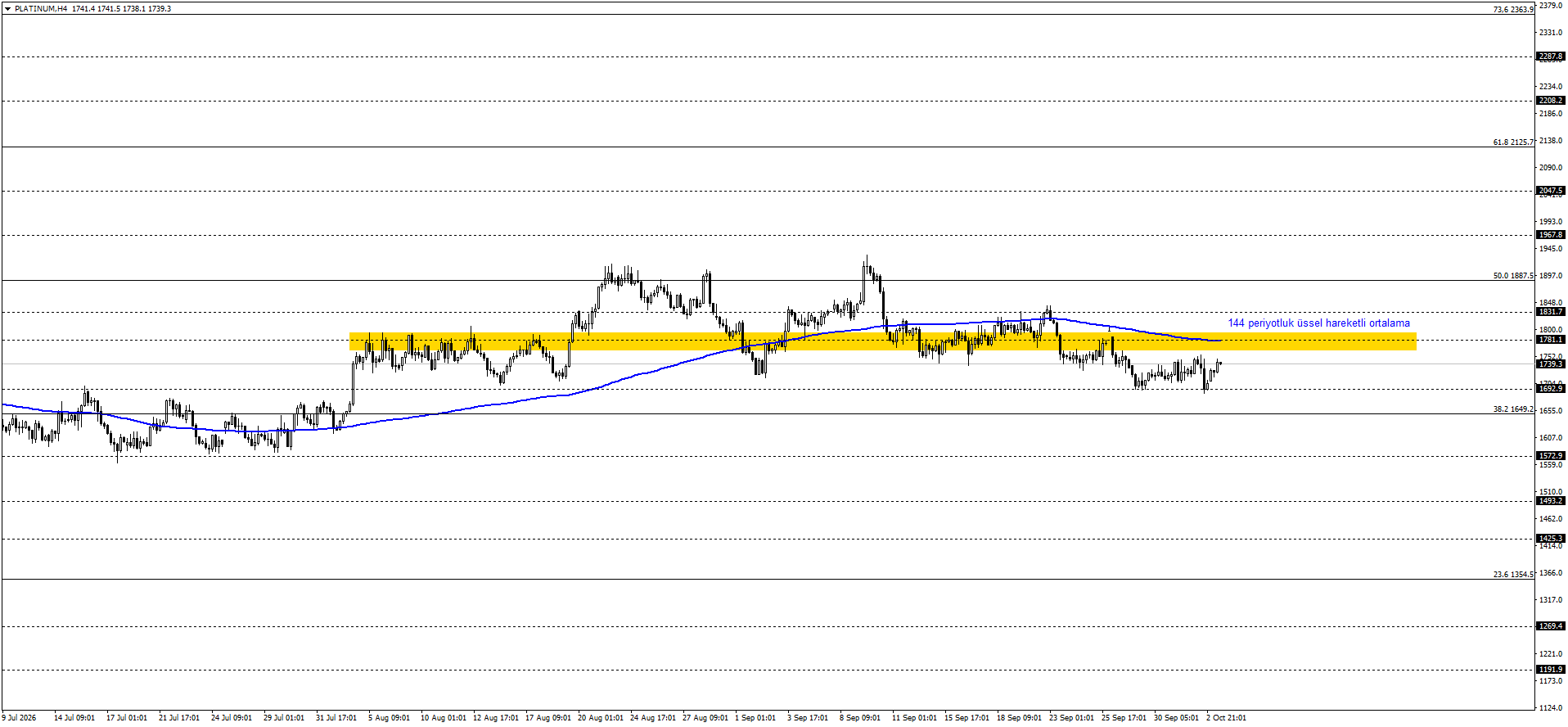Select the '144 periyotluk üssel hareketli ortalama' text label
1568x727 pixels.
[1318, 323]
